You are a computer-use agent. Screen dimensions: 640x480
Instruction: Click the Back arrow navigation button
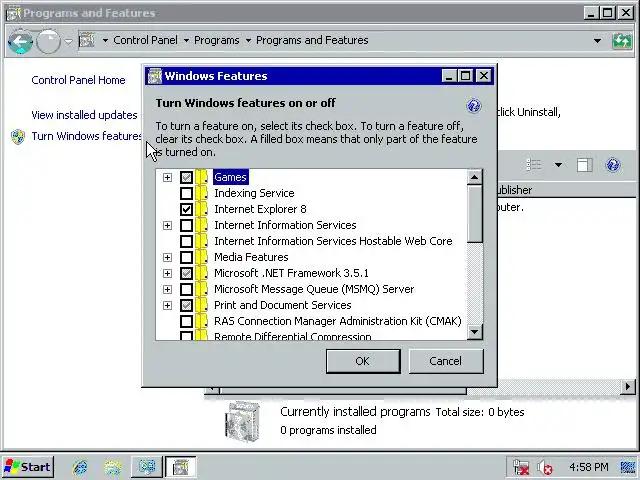(x=20, y=41)
